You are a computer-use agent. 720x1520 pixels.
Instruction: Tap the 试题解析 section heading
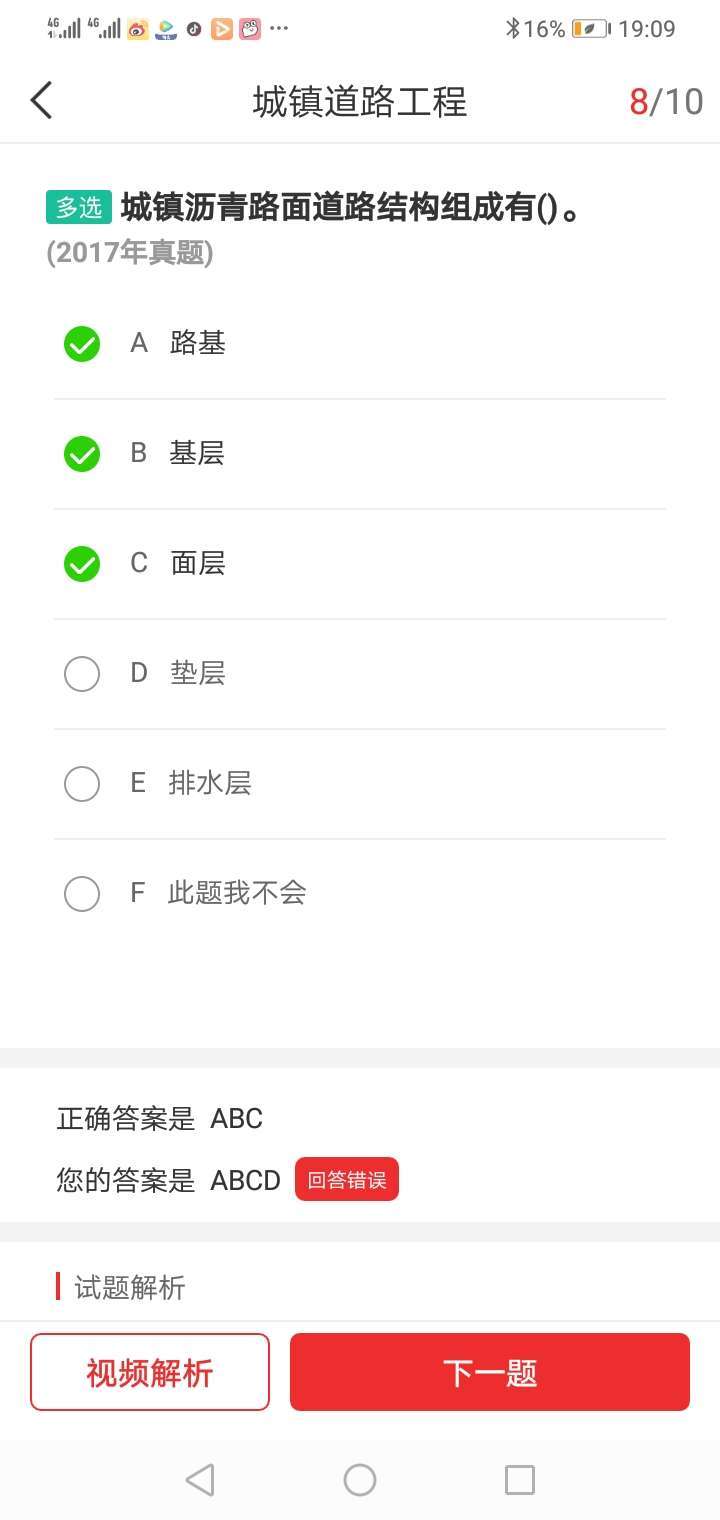click(130, 1288)
